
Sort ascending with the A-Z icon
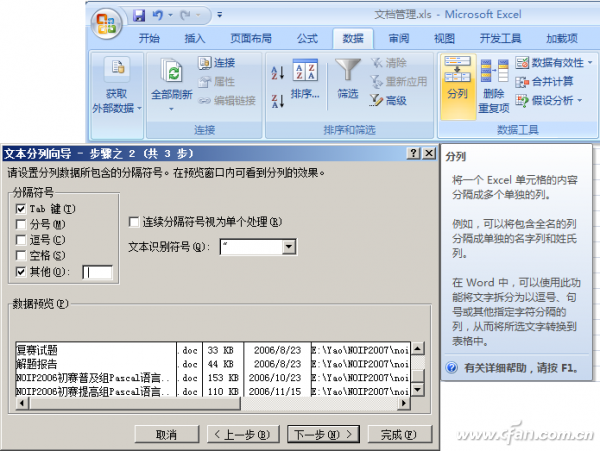pos(278,72)
